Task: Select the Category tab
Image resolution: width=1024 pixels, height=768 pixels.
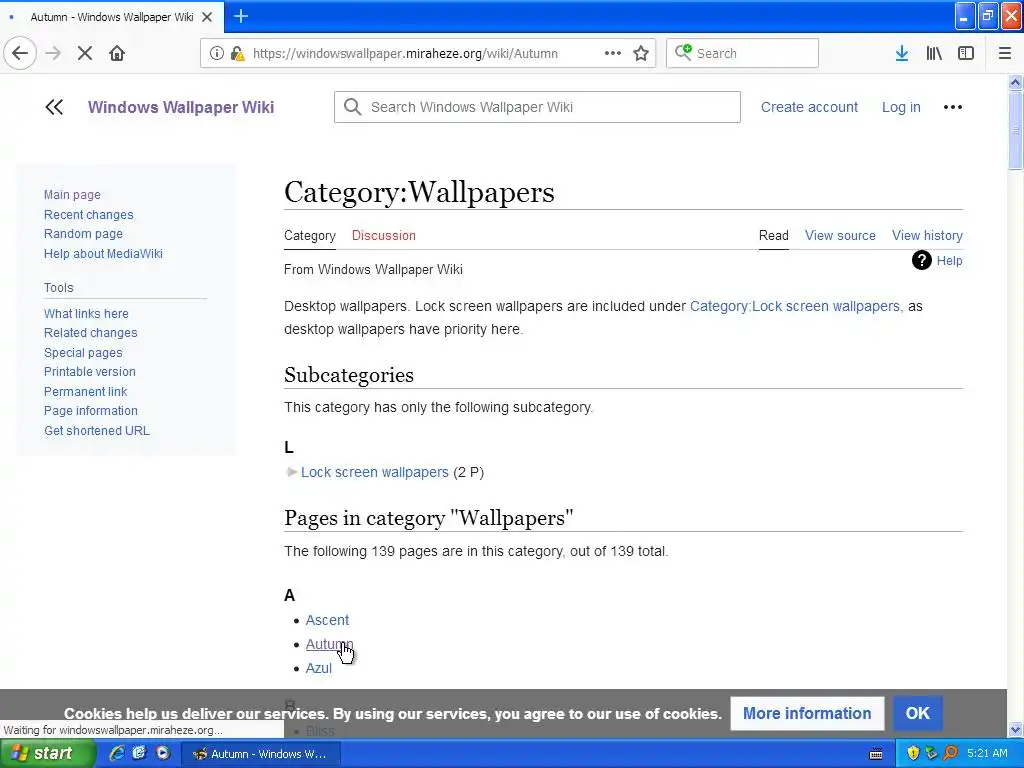Action: pyautogui.click(x=310, y=236)
